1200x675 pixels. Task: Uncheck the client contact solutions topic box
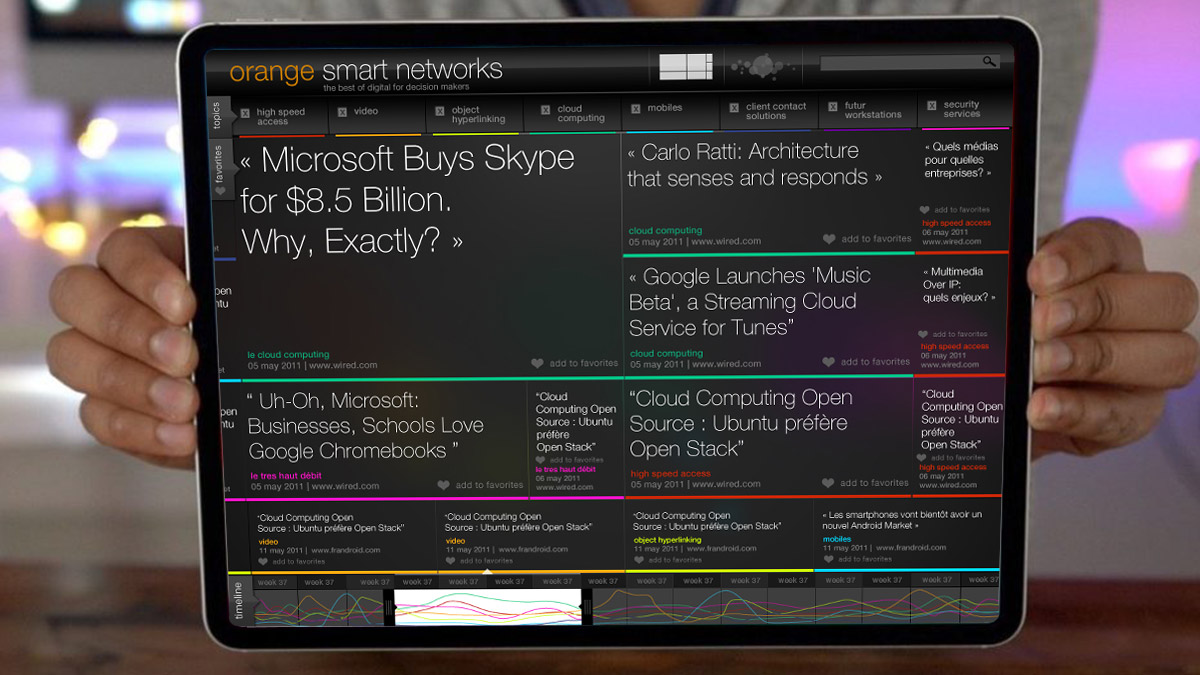click(x=734, y=107)
